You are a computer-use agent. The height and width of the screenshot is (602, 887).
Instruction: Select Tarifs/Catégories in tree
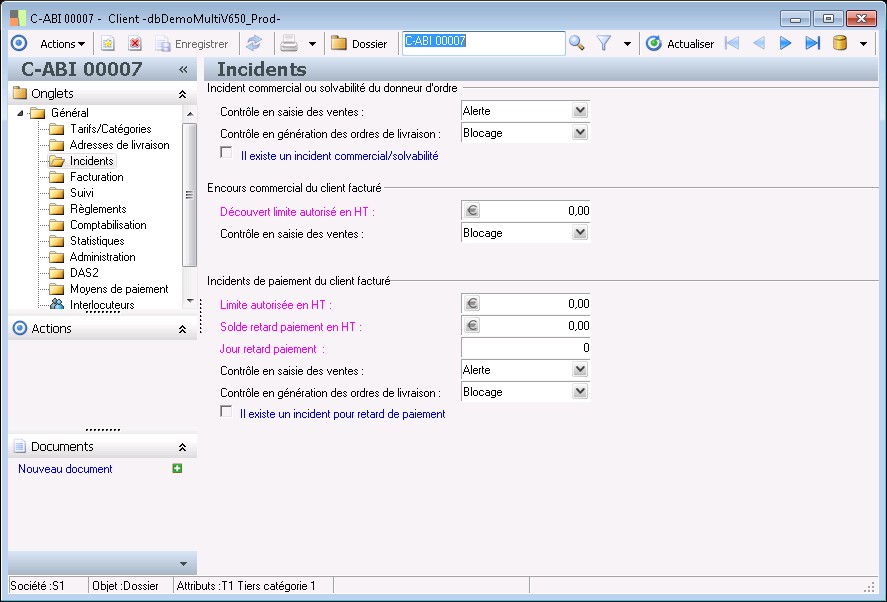pos(110,129)
